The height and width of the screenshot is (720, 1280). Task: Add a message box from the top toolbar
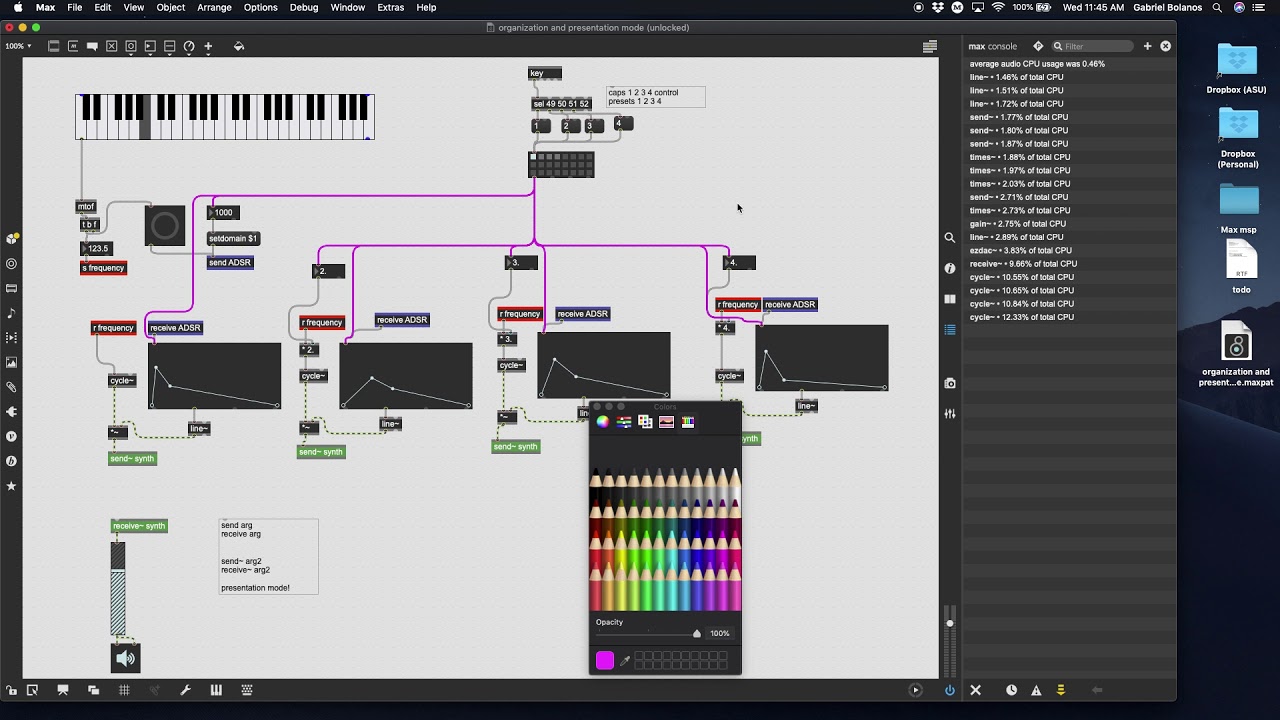point(73,46)
